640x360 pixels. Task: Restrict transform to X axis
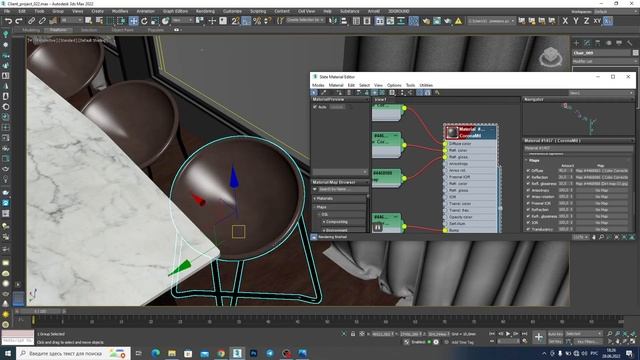coord(565,21)
